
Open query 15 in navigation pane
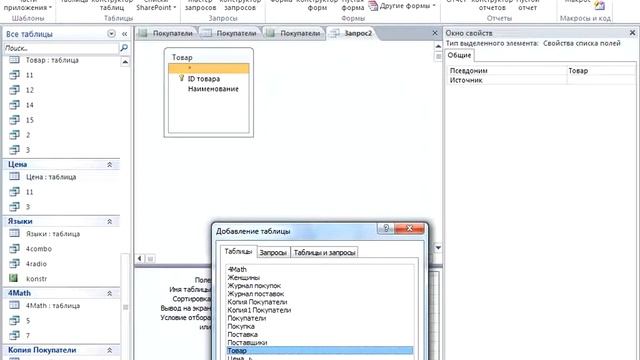tap(29, 120)
